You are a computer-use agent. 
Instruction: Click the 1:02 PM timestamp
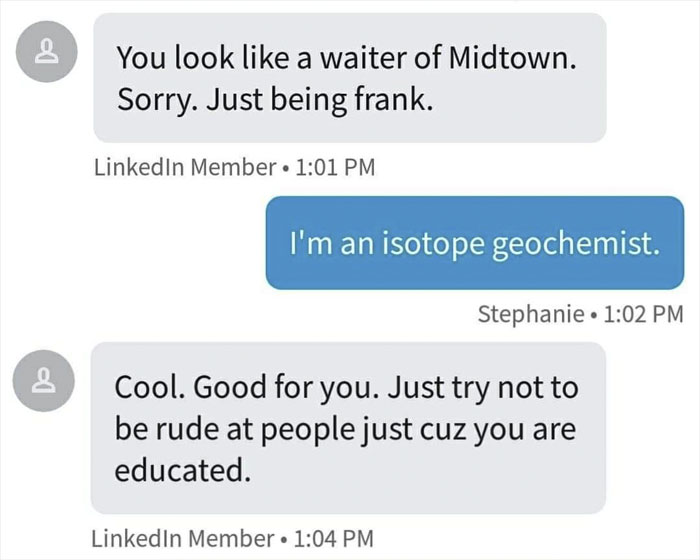tap(645, 314)
